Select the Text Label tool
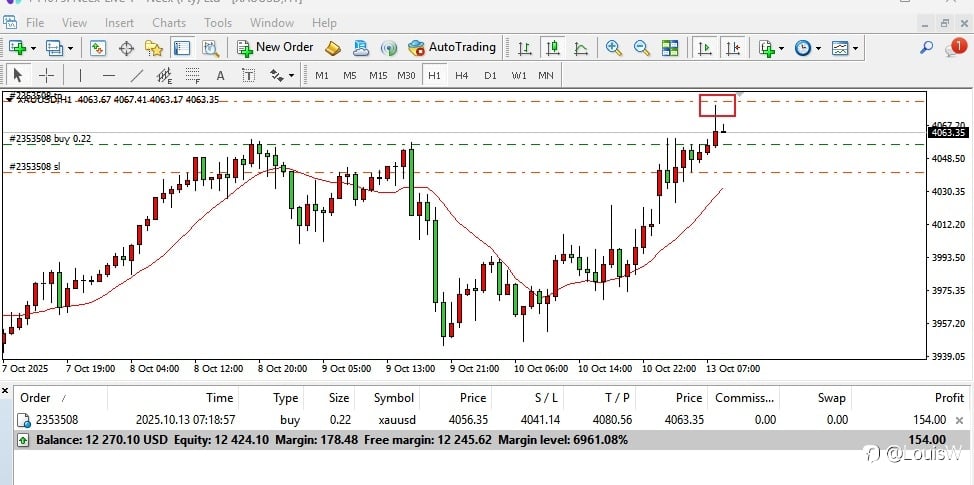Screen dimensions: 974x485 pos(248,76)
